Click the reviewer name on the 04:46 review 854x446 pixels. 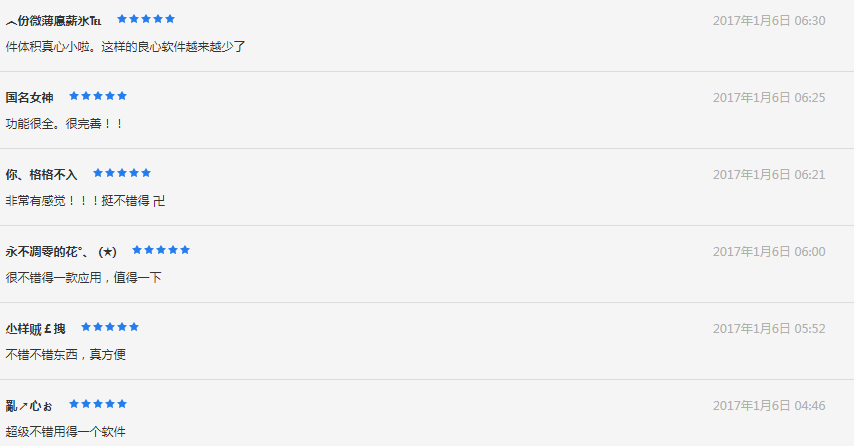click(29, 405)
